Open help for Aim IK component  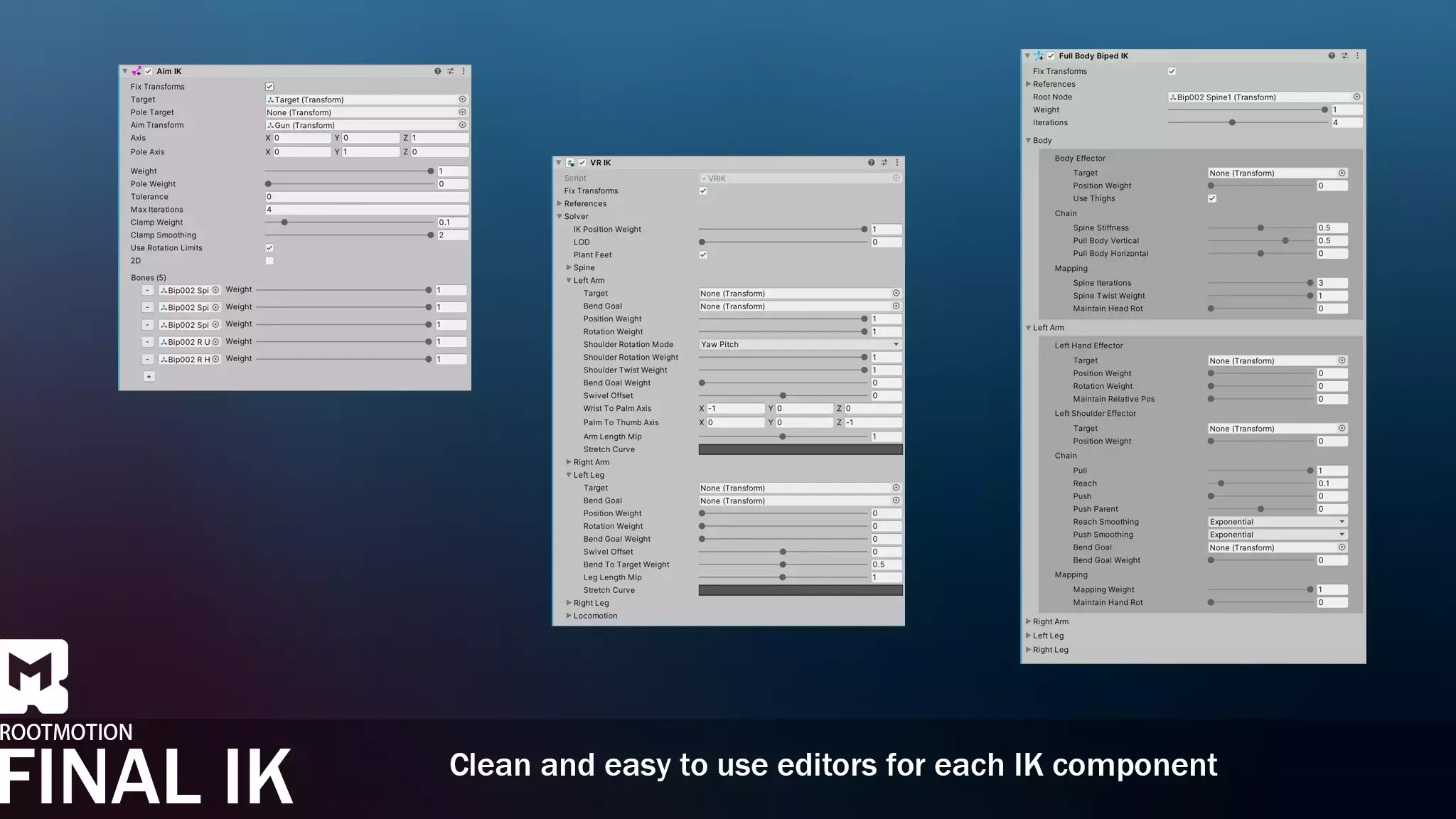point(437,71)
